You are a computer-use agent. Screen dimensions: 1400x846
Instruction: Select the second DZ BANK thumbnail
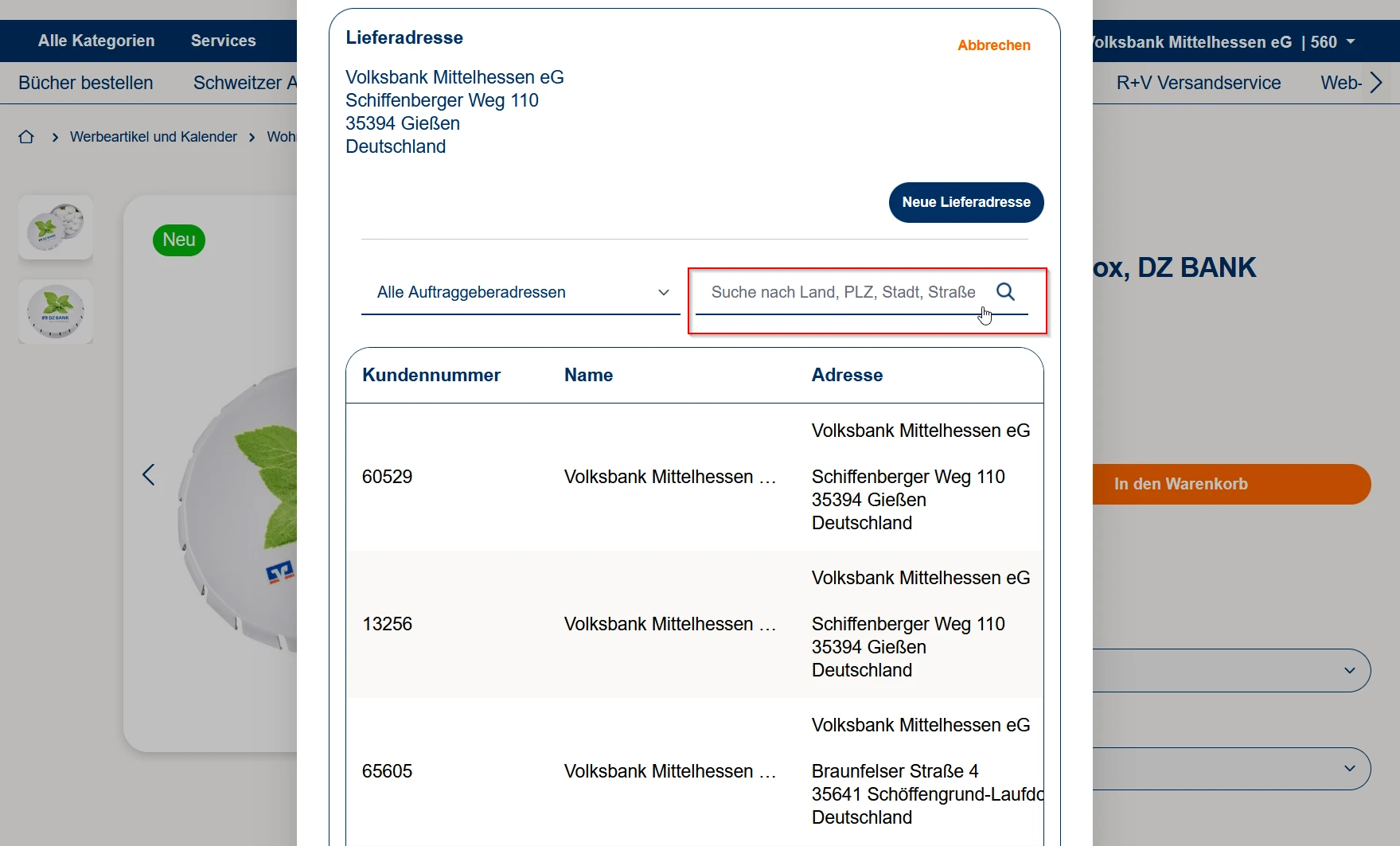tap(56, 312)
